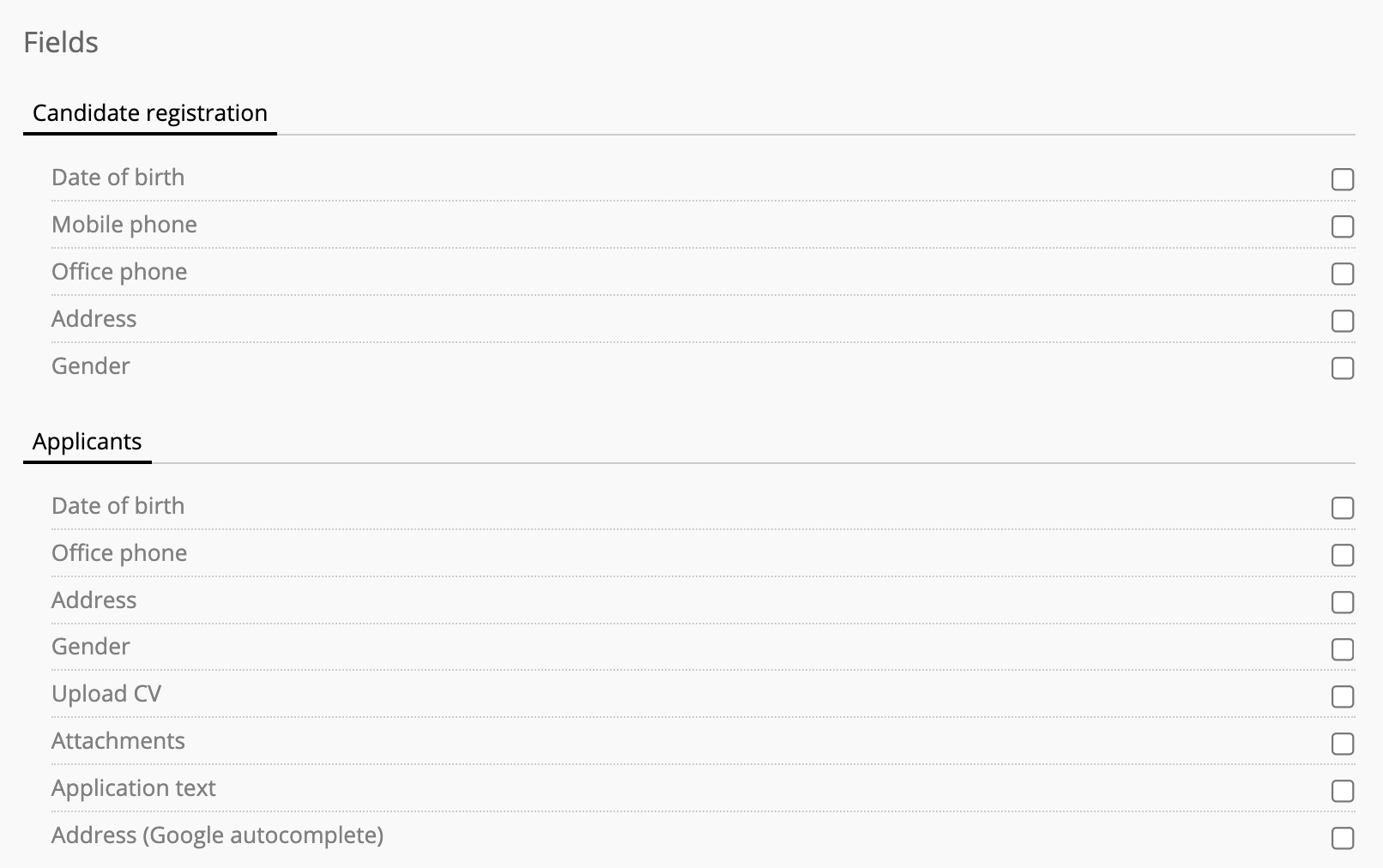Screen dimensions: 1383x868
Task: Check the Applicants Address checkbox
Action: (x=1343, y=602)
